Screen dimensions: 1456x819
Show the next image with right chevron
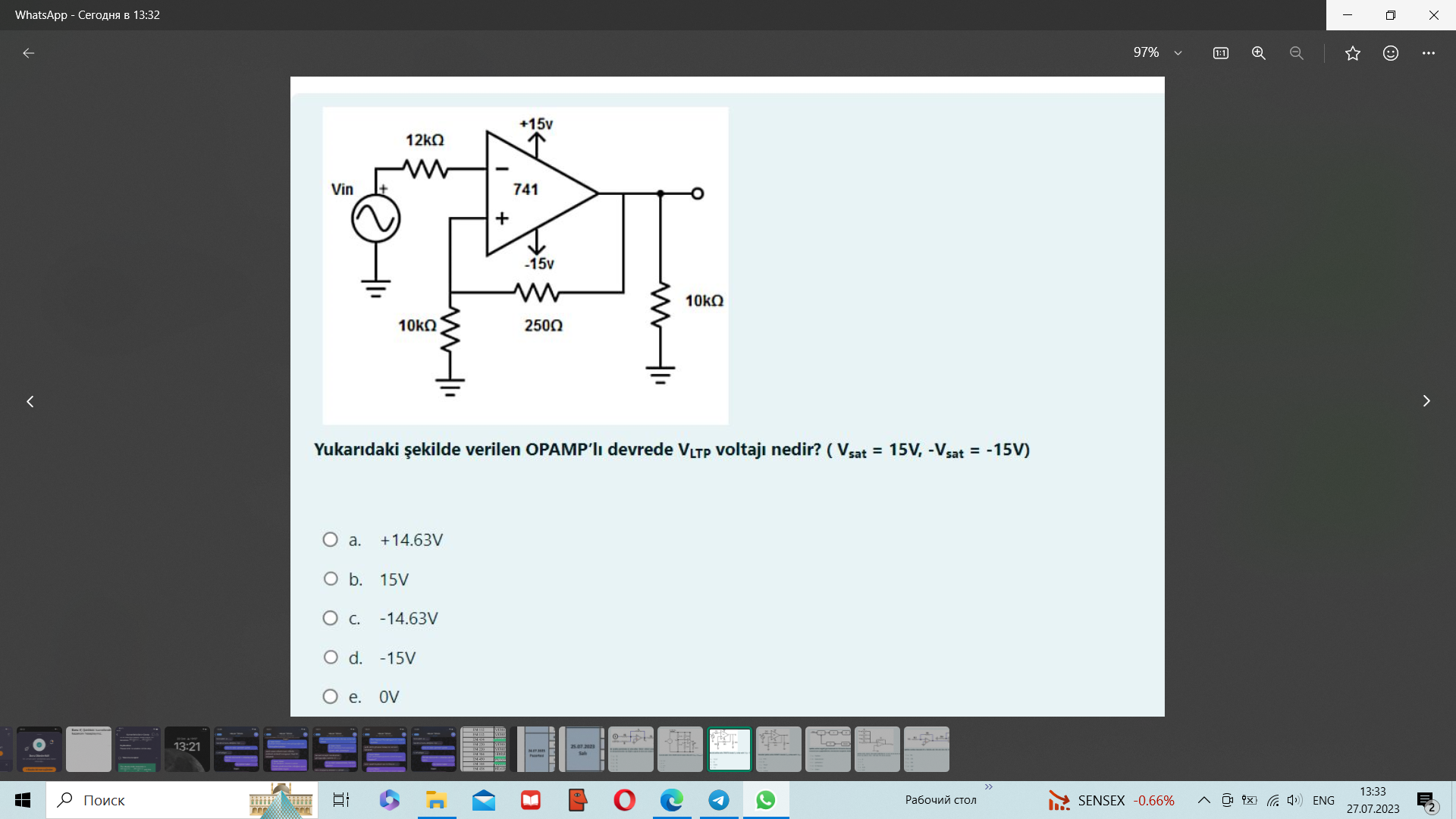point(1426,401)
